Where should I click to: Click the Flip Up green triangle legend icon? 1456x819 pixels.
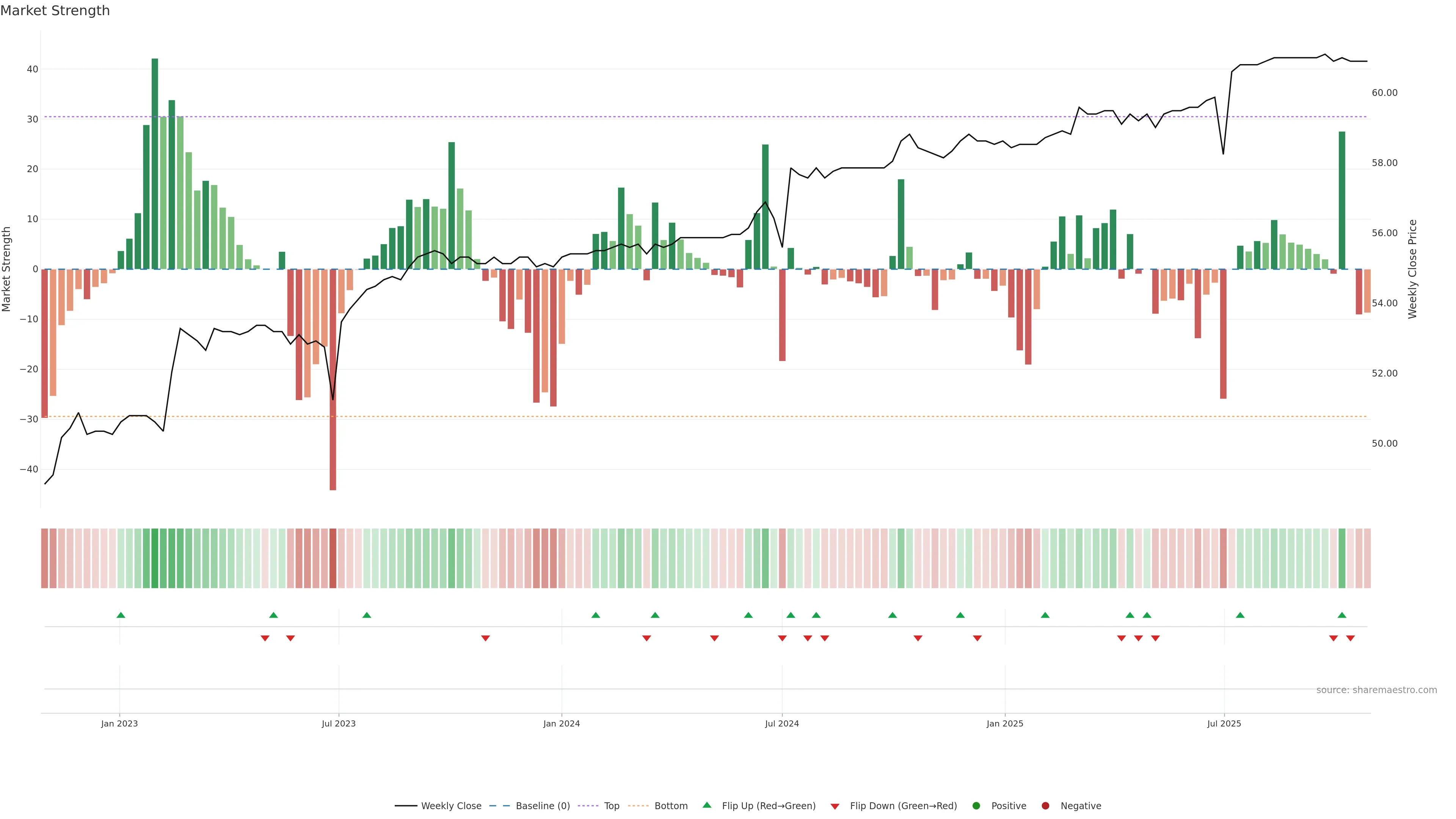(x=706, y=805)
